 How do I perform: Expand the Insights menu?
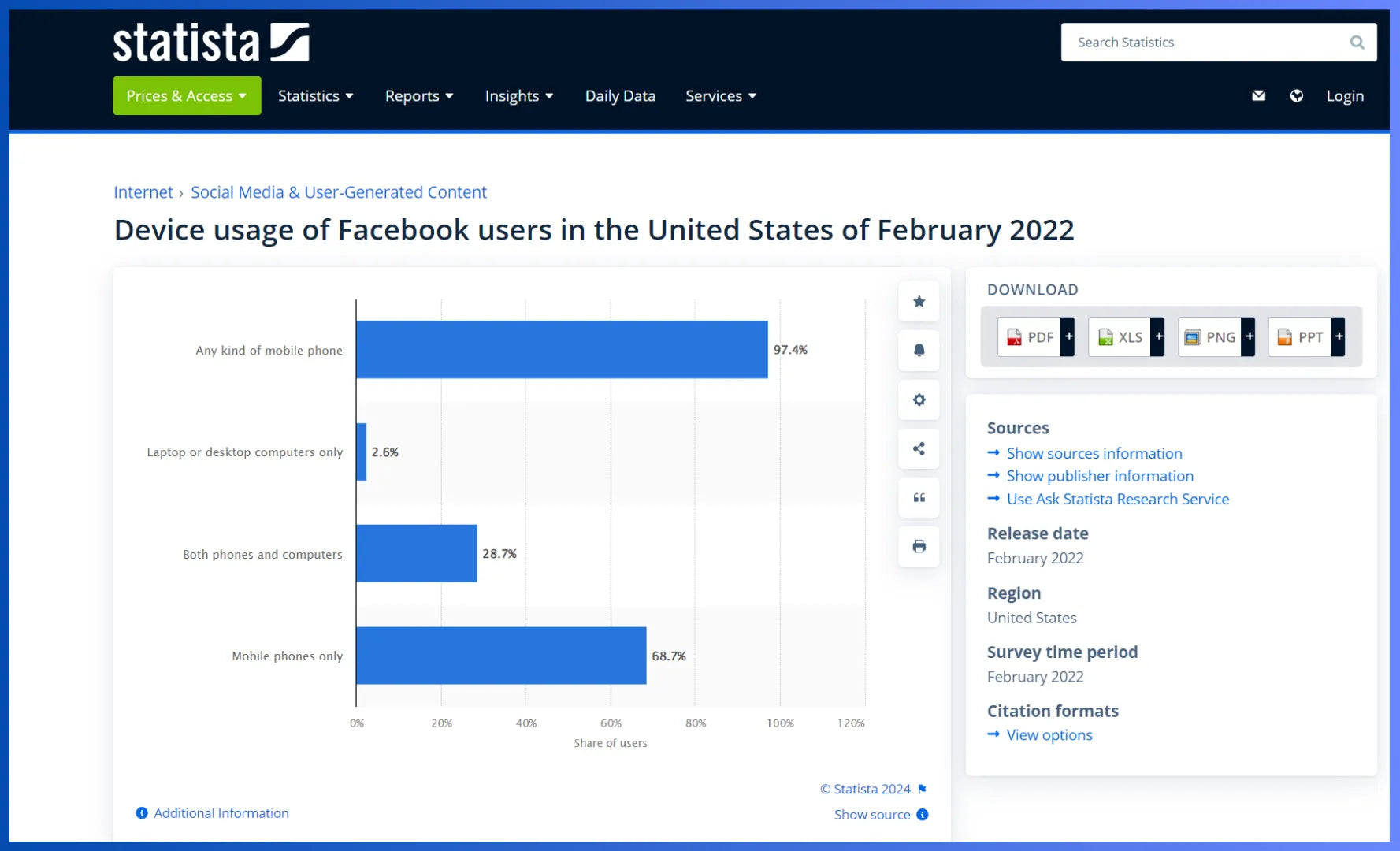pyautogui.click(x=519, y=96)
